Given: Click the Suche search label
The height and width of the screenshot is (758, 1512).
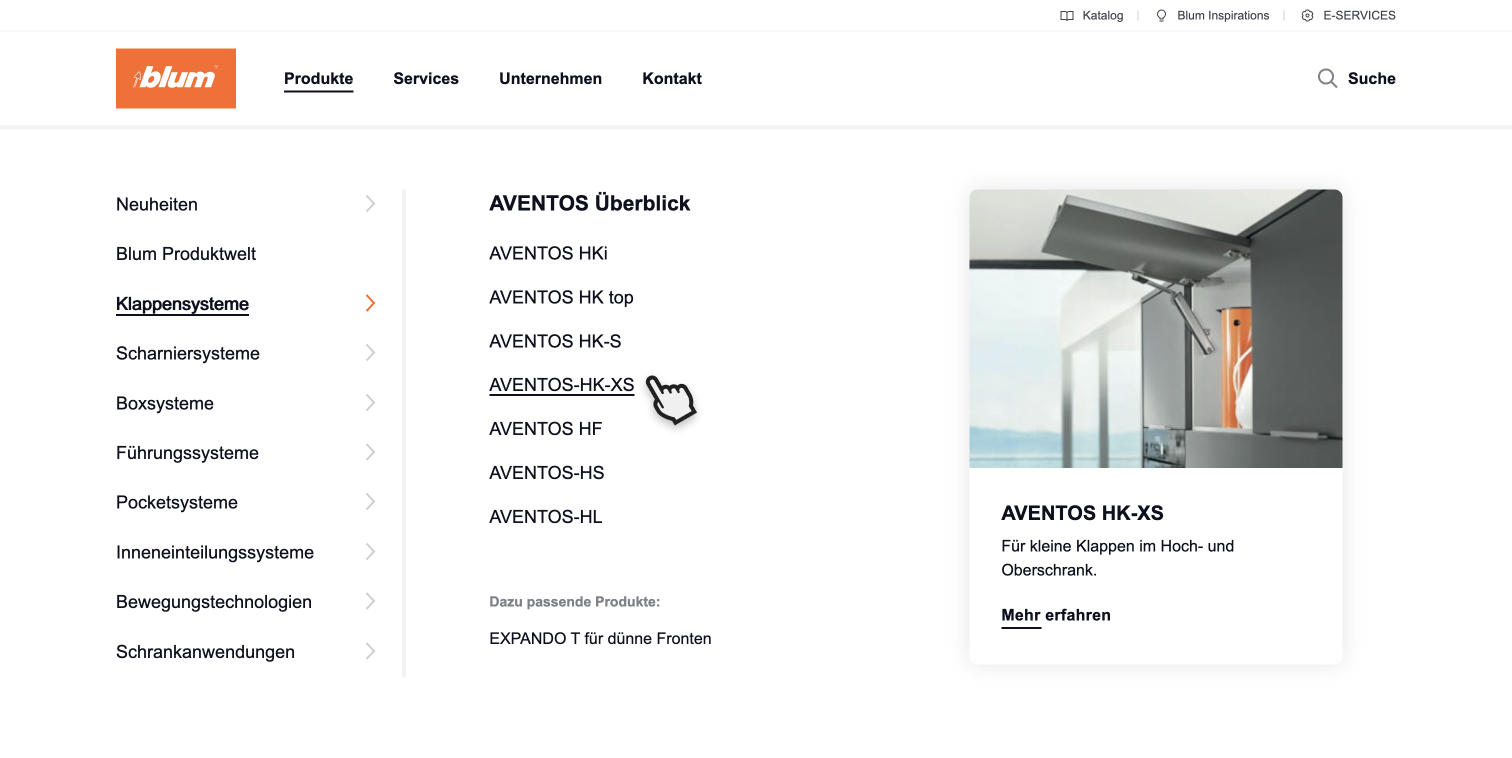Looking at the screenshot, I should pos(1371,78).
